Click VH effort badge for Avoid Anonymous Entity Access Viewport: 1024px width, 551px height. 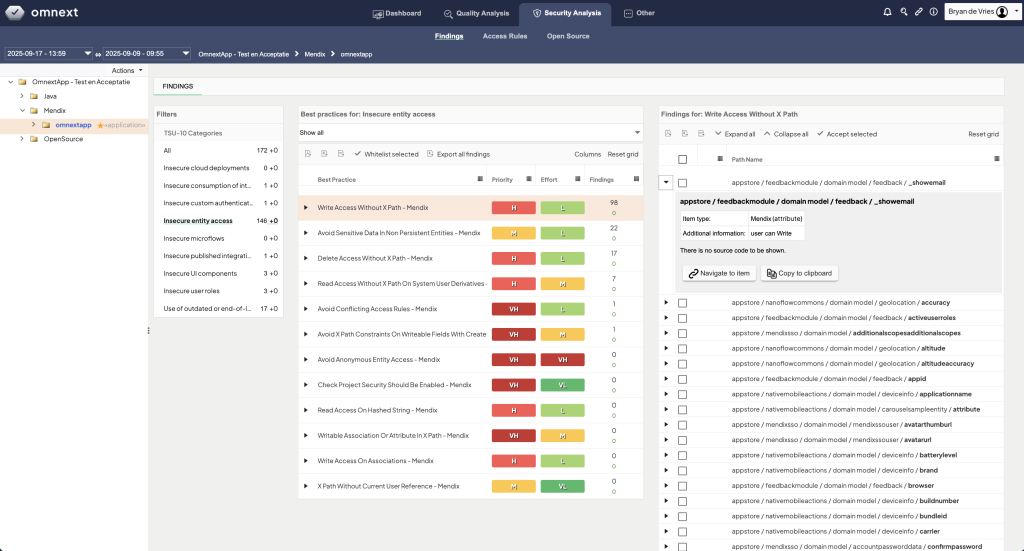click(x=562, y=360)
